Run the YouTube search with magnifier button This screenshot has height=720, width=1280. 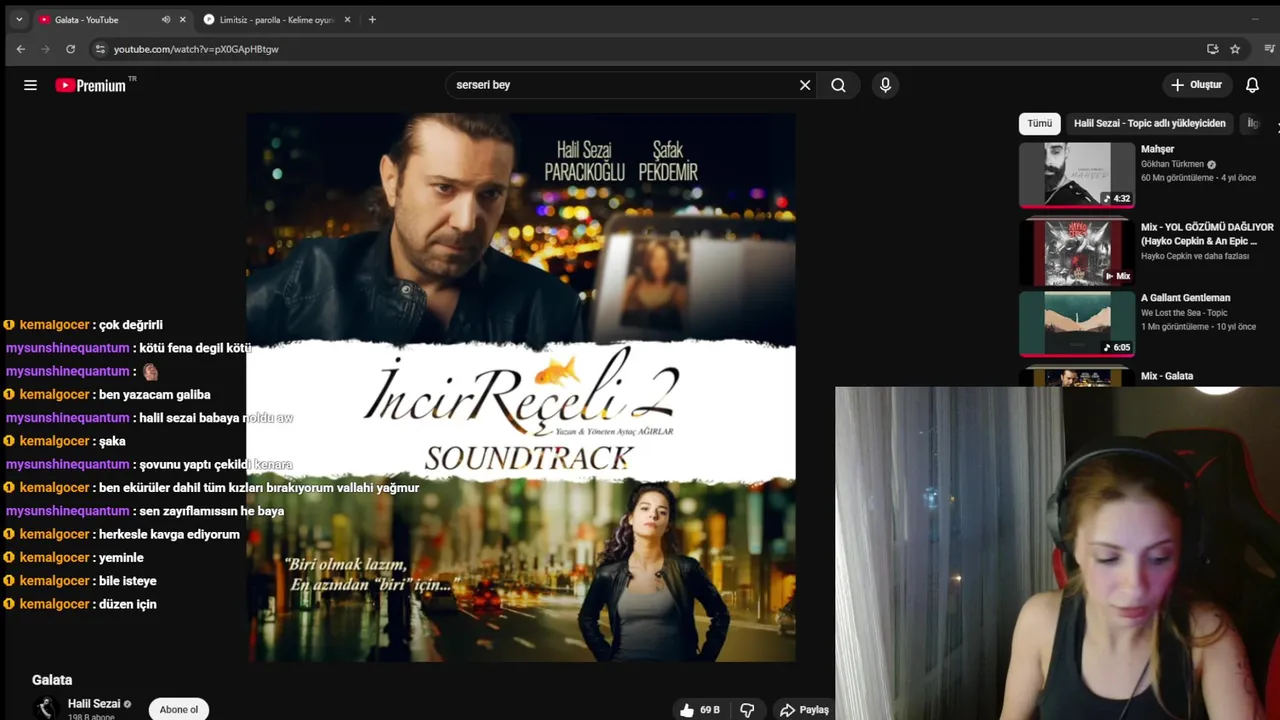tap(838, 85)
